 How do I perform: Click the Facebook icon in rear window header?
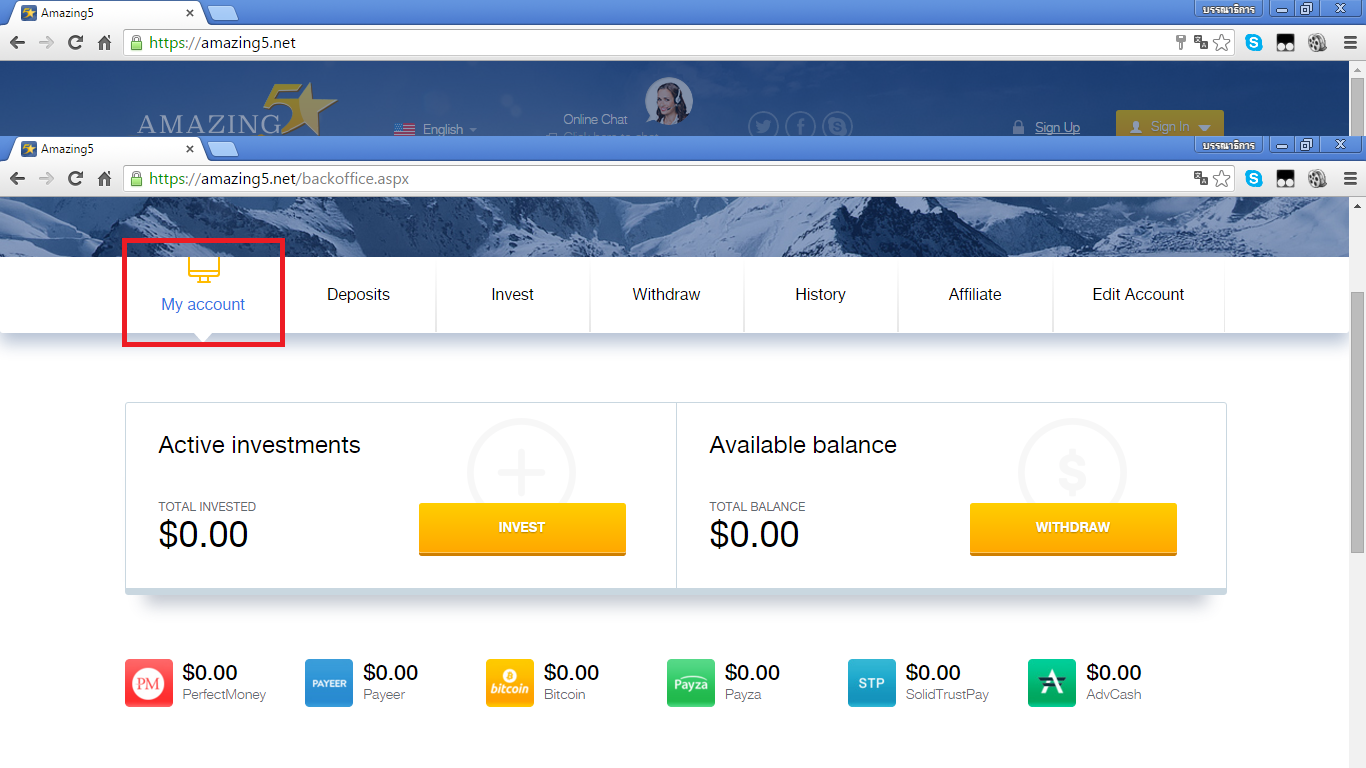click(800, 125)
